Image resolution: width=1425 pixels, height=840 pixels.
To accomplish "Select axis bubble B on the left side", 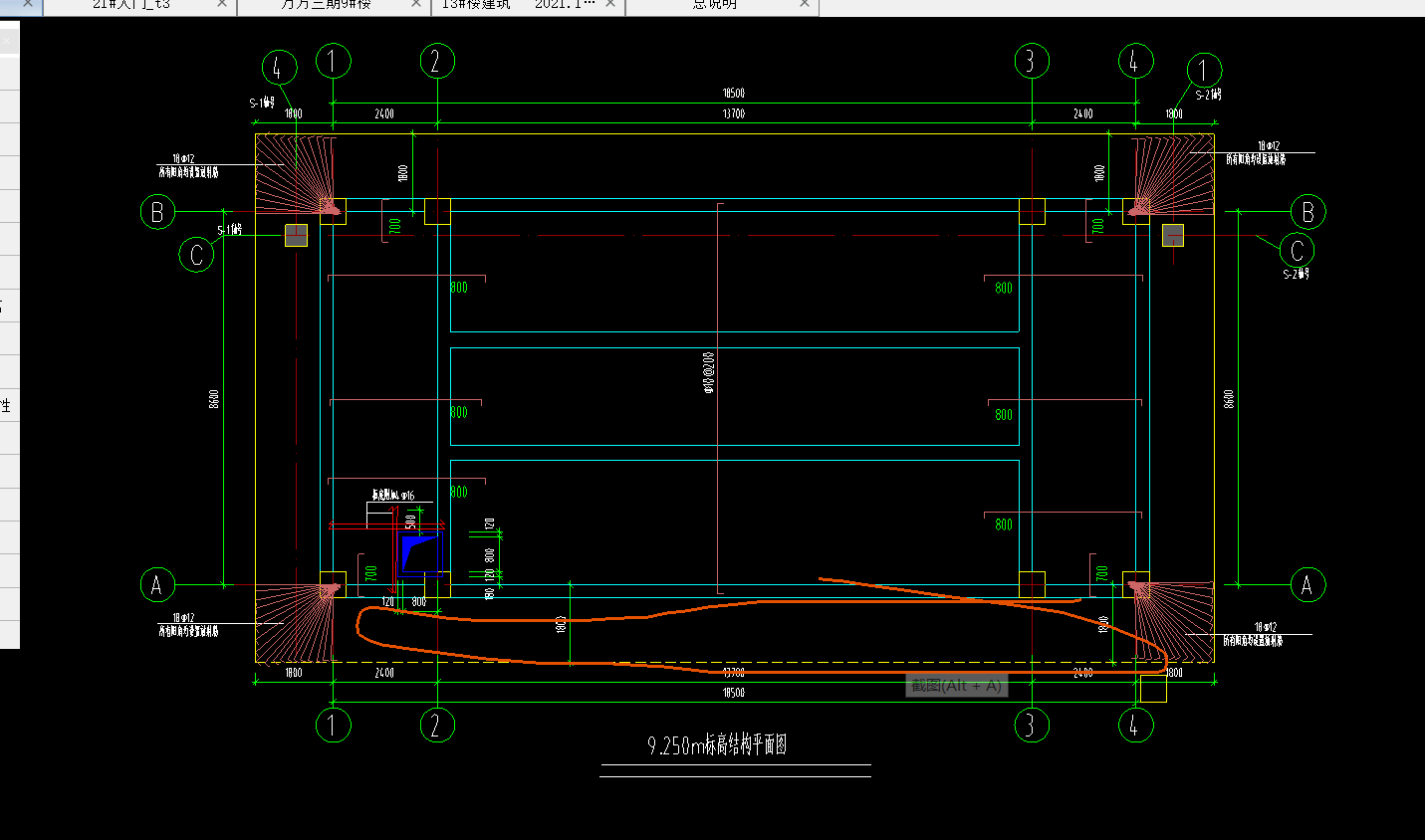I will (x=157, y=212).
